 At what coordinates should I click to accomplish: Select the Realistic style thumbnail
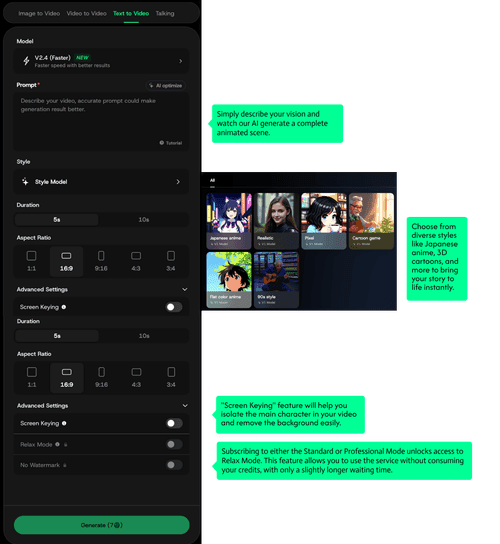pyautogui.click(x=276, y=221)
